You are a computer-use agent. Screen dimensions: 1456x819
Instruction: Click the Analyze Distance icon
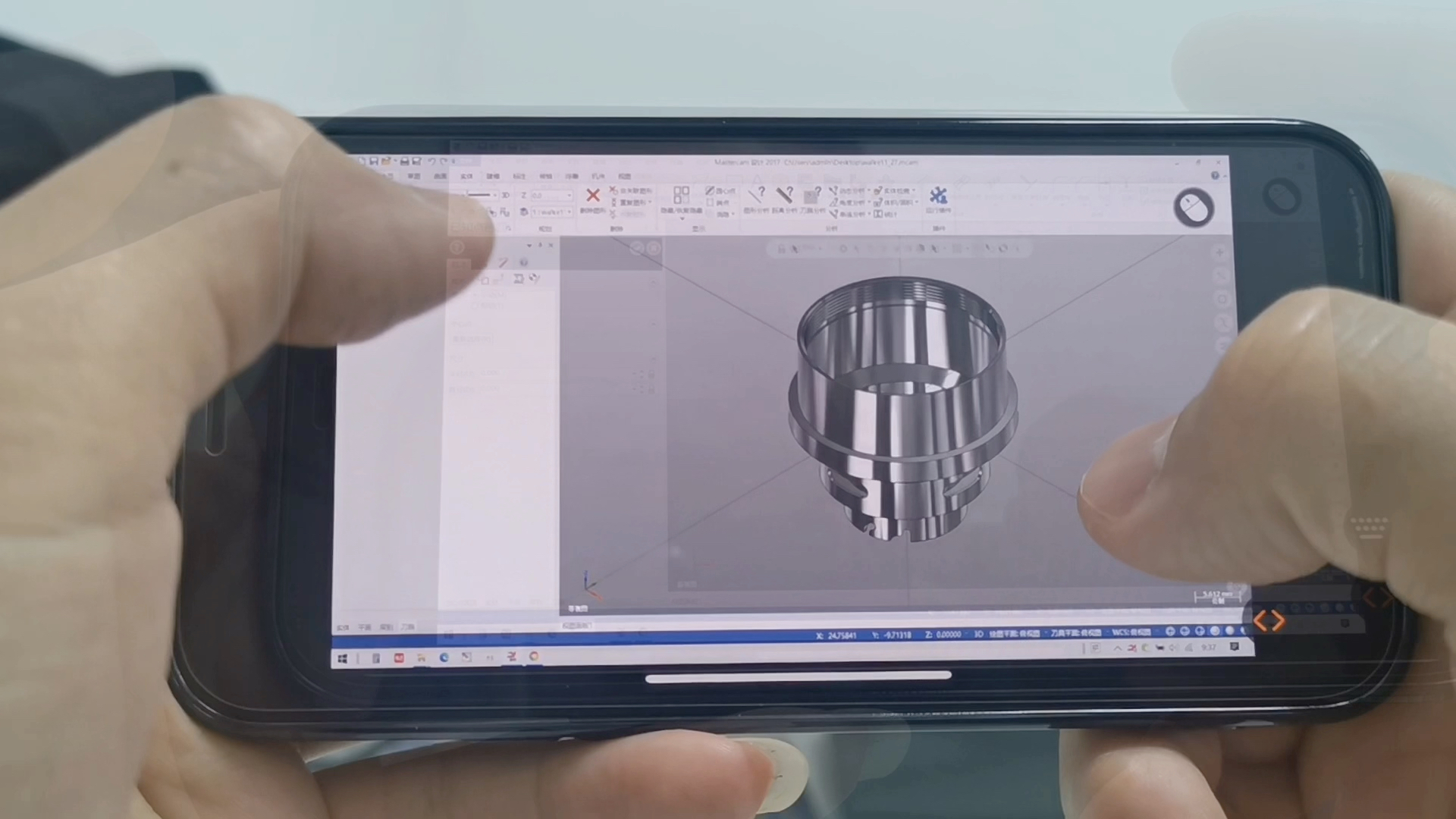click(784, 194)
